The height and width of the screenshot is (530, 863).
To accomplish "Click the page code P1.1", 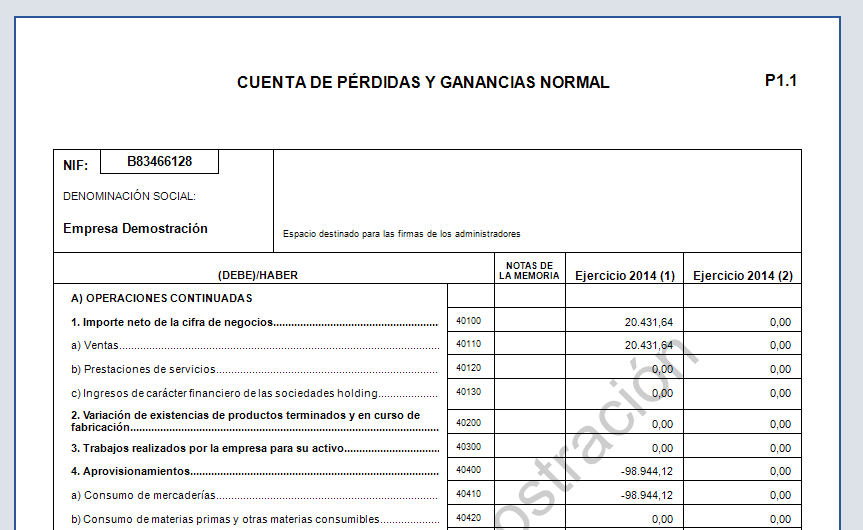I will pos(780,80).
